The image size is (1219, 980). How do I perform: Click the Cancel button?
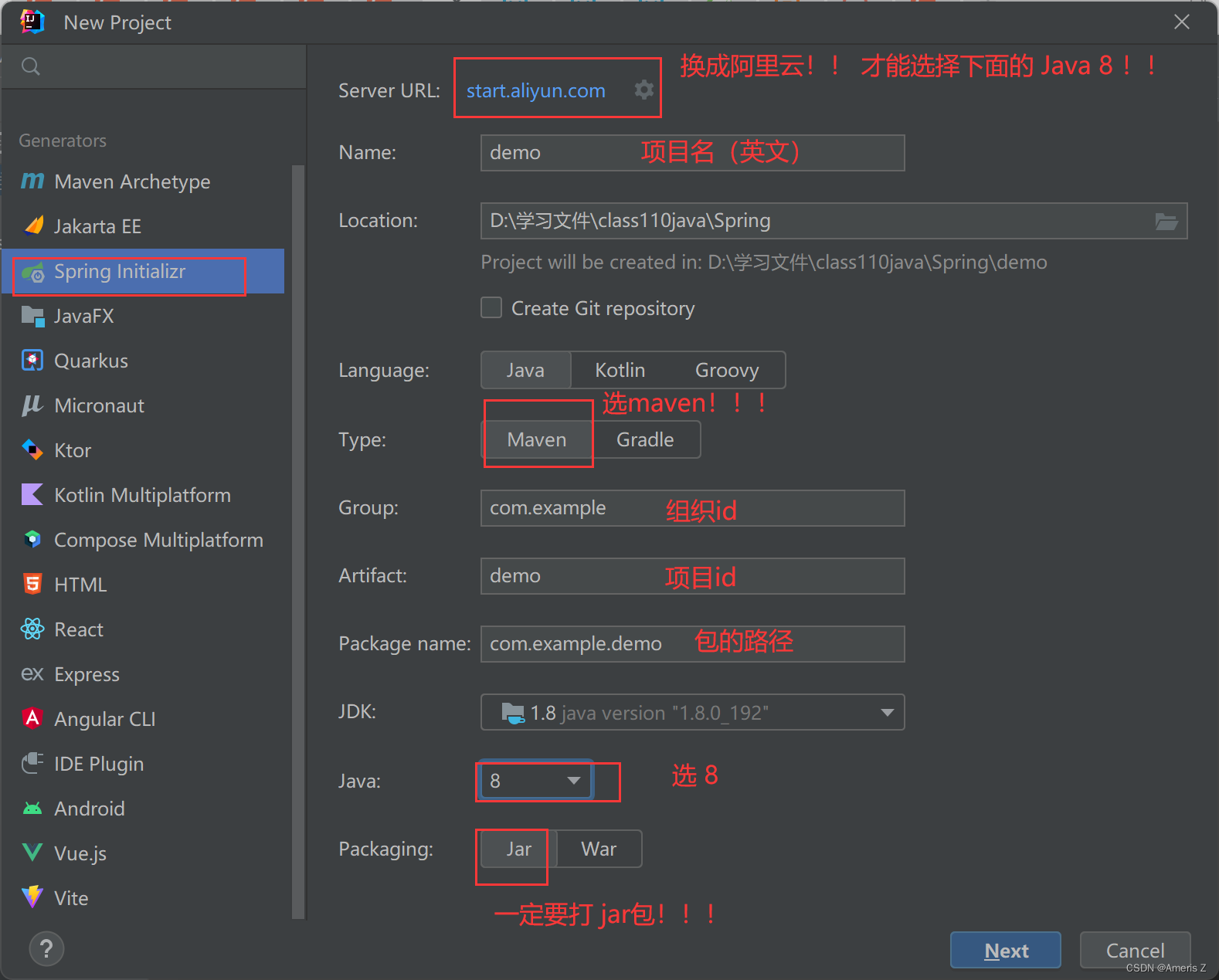pos(1135,950)
